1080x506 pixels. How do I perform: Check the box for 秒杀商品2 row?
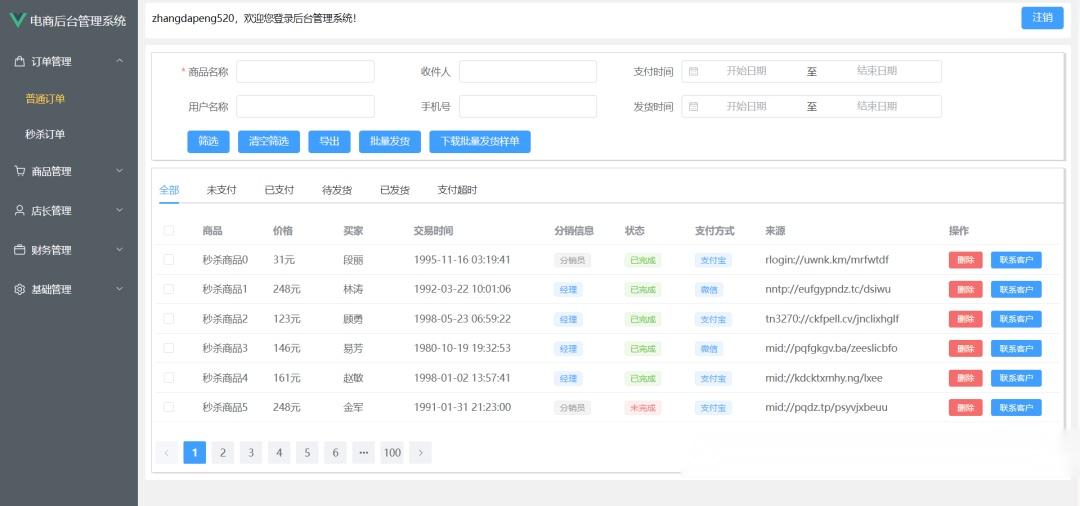coord(169,319)
